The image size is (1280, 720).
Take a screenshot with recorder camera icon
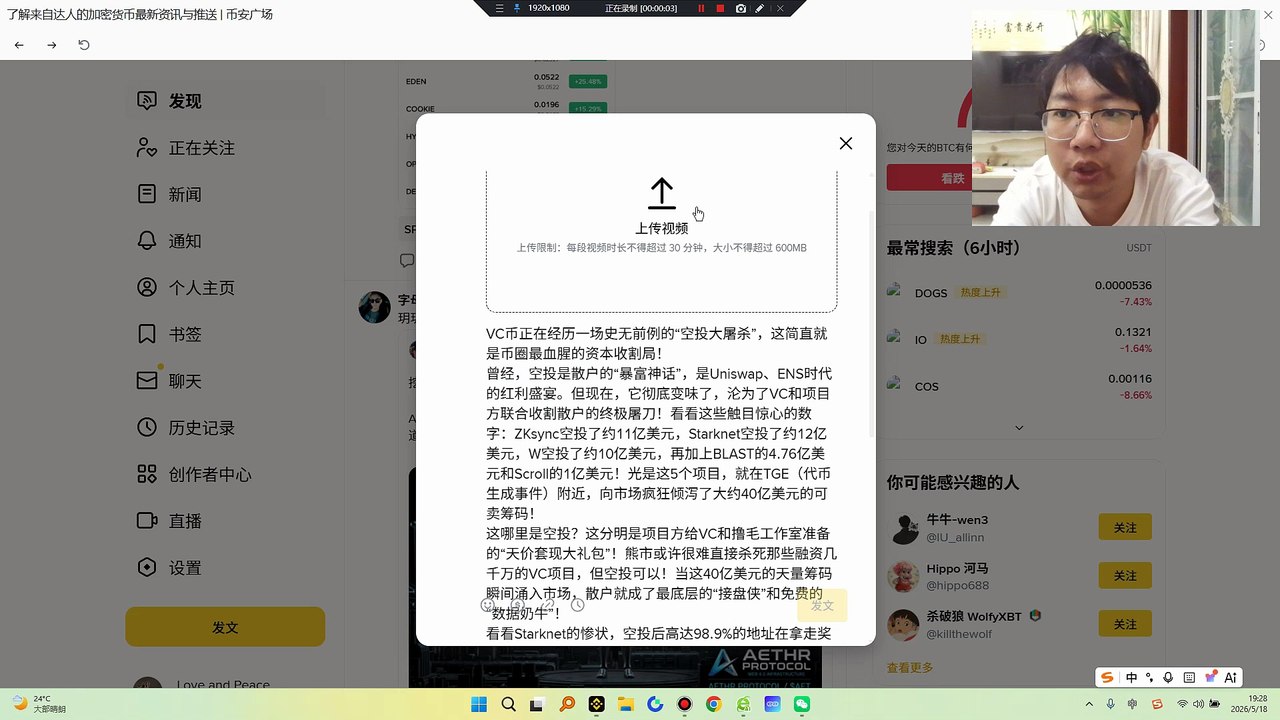[741, 8]
